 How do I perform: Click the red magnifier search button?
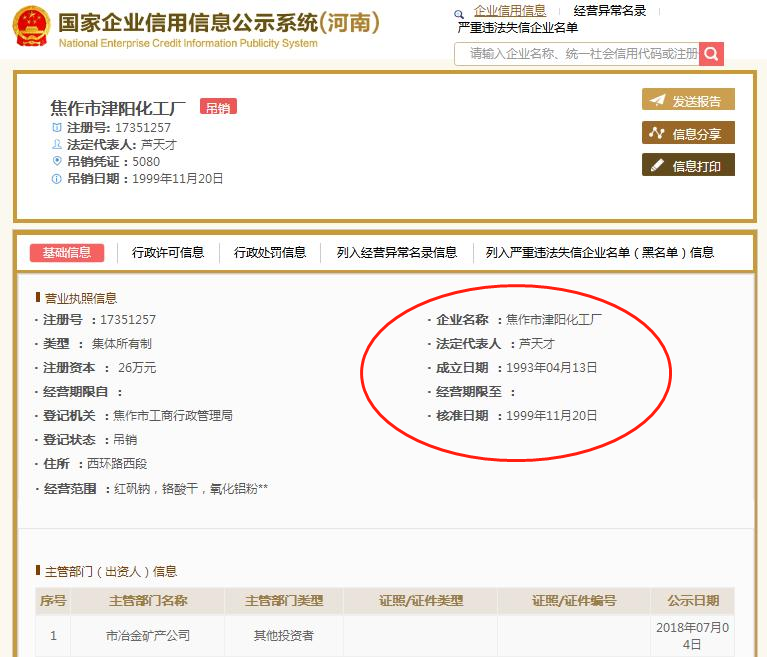point(711,54)
